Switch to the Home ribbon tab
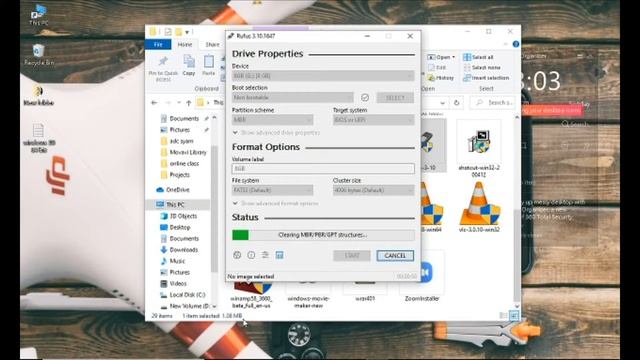The image size is (640, 360). tap(185, 44)
